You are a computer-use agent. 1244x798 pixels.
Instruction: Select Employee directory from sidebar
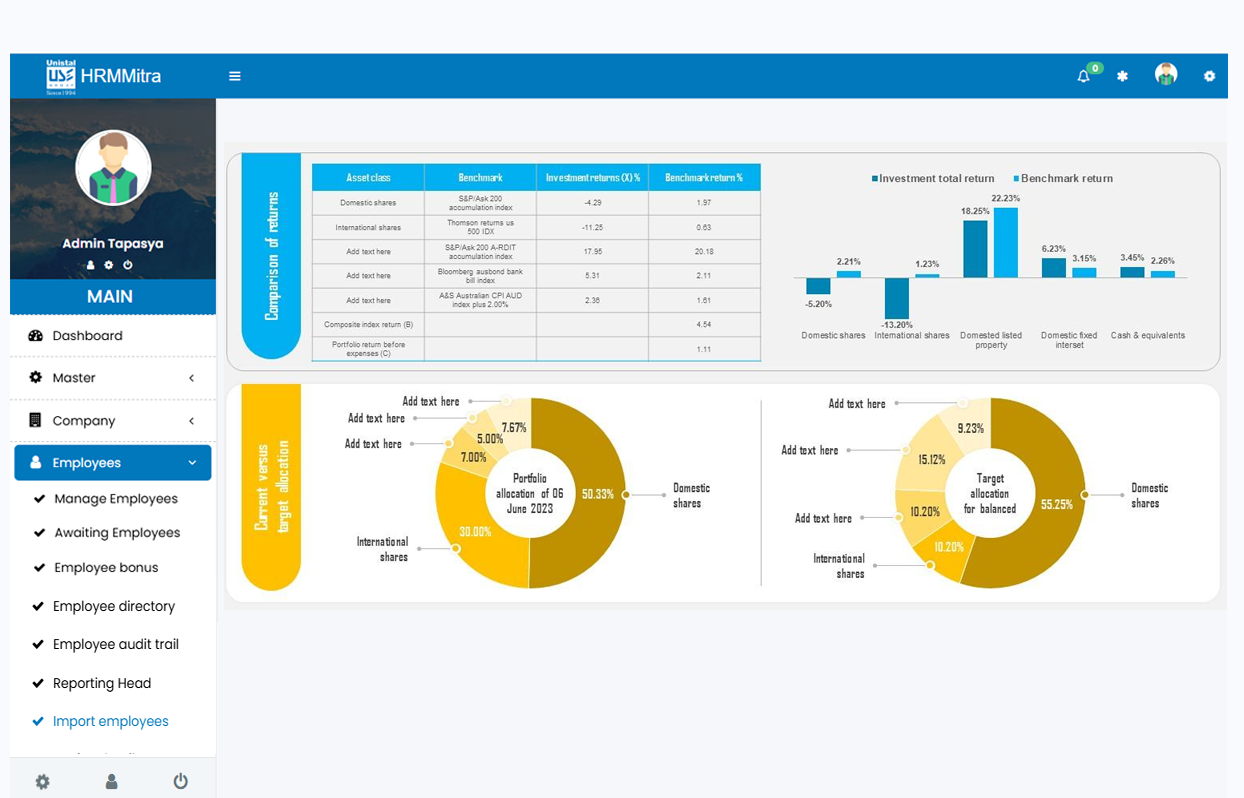click(x=113, y=607)
